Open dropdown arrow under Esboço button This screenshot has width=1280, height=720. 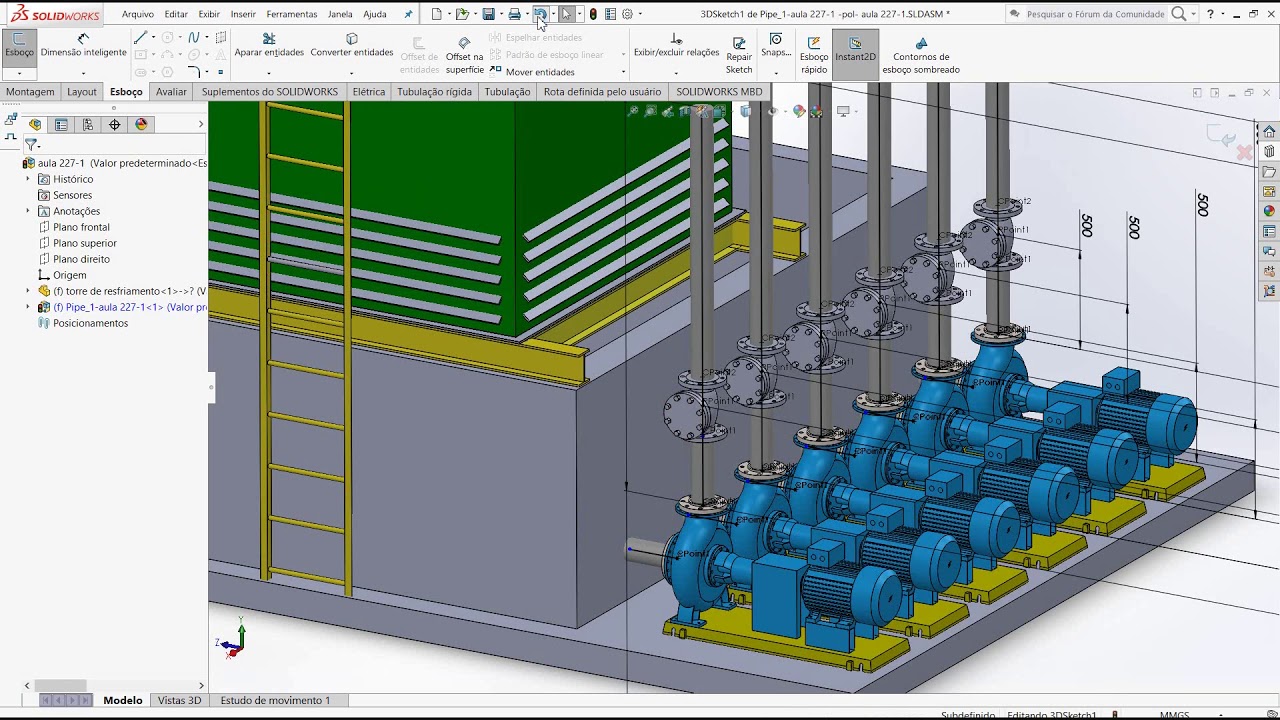19,73
